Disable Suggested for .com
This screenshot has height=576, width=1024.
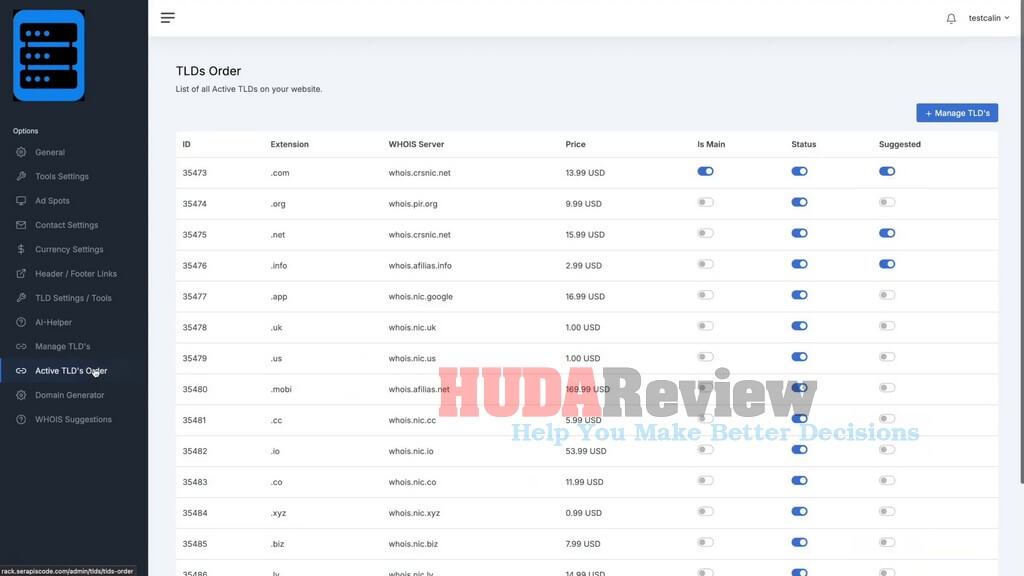(x=887, y=172)
